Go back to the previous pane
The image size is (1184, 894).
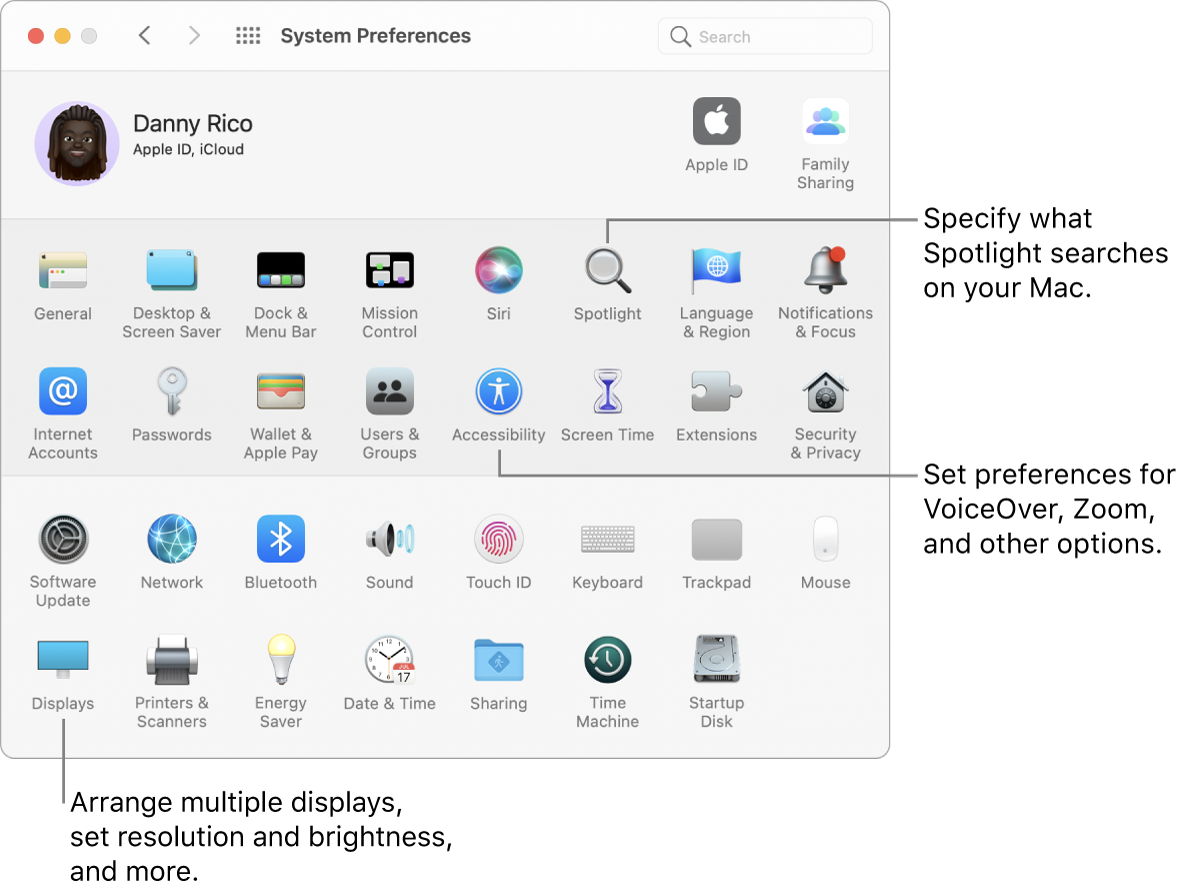[x=144, y=35]
